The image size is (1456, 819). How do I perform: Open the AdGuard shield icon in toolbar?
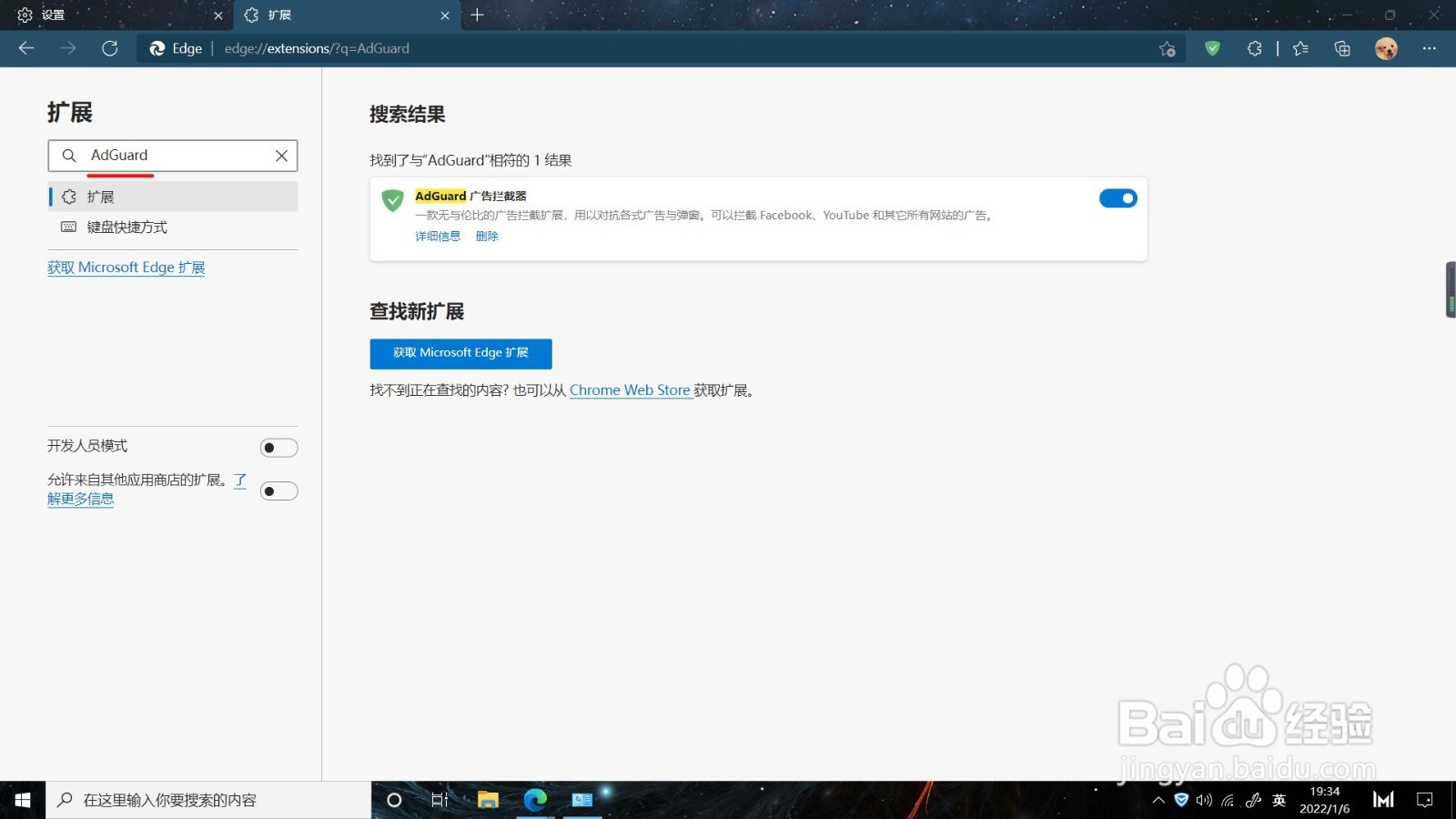(1212, 48)
